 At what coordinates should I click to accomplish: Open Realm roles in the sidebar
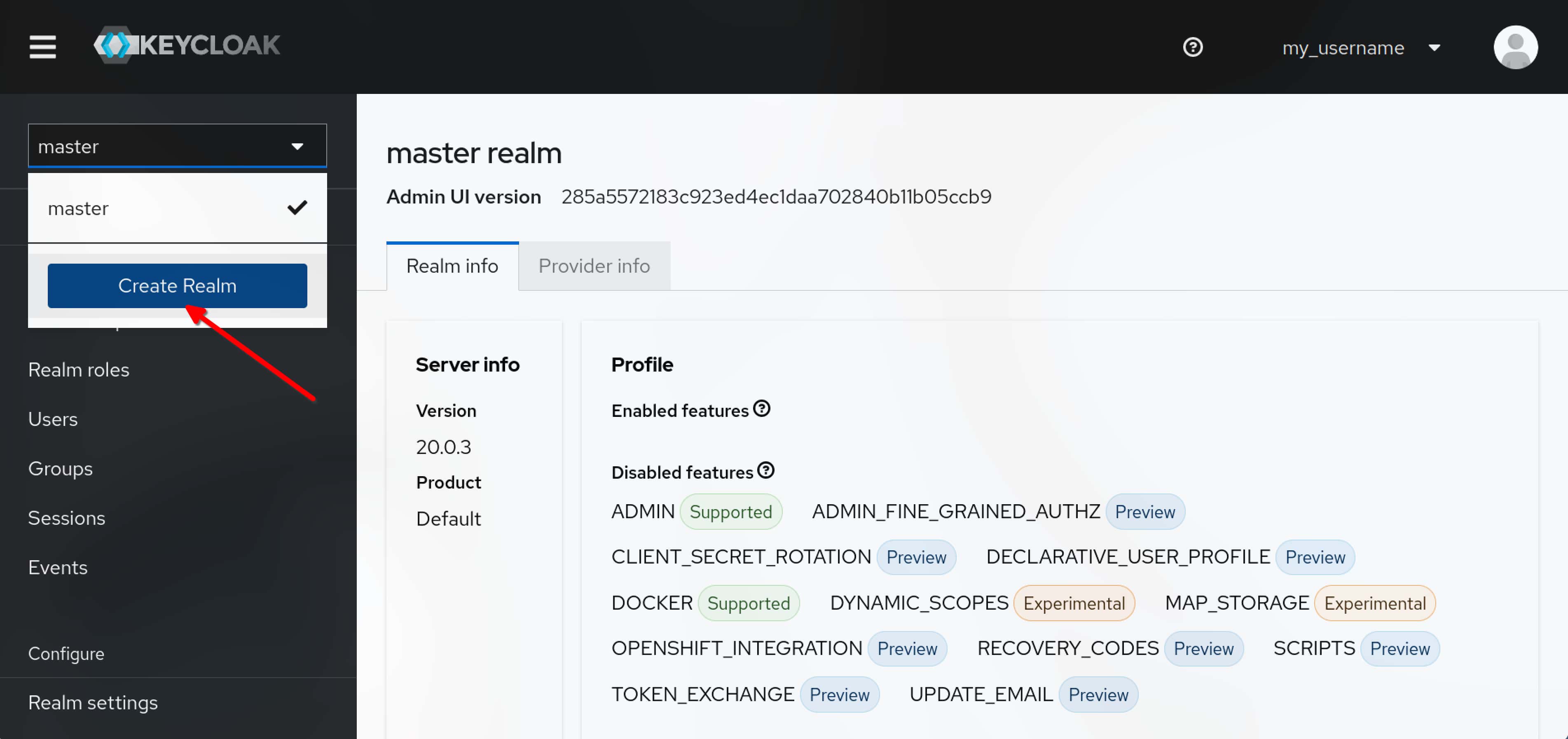point(79,369)
